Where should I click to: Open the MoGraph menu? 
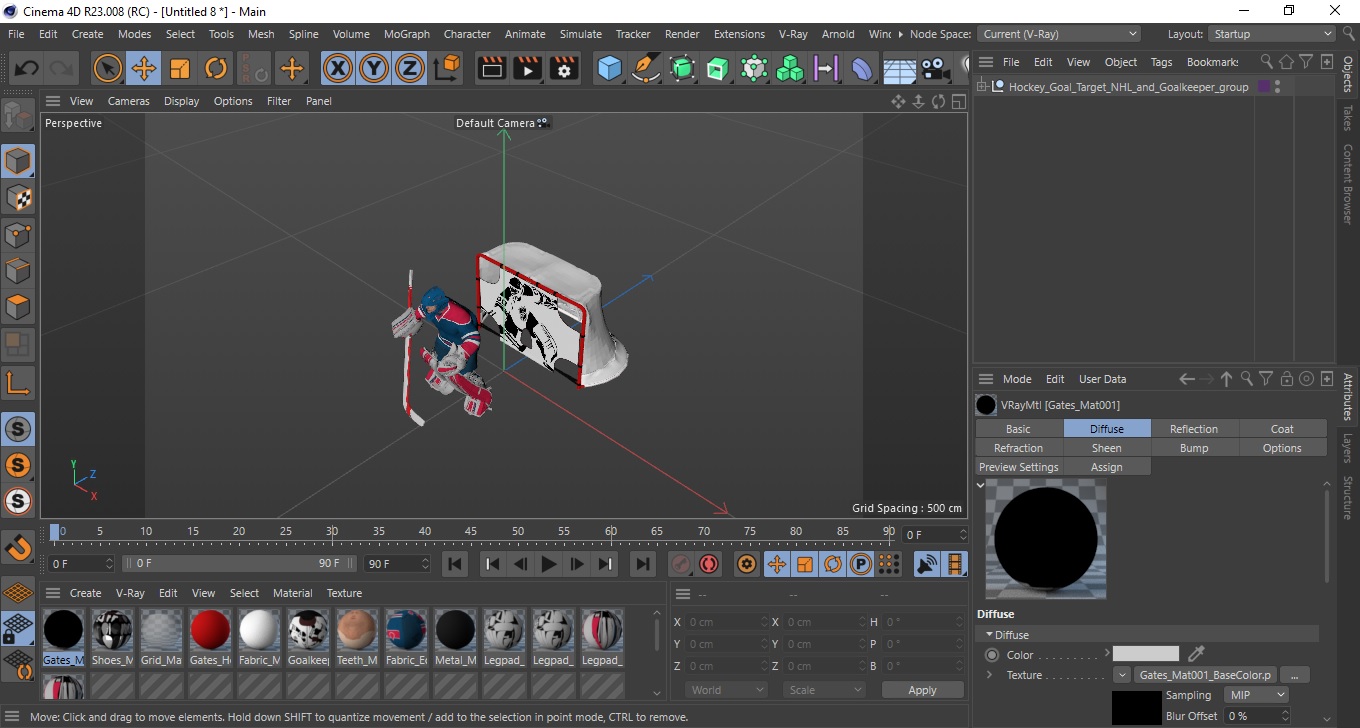[x=406, y=34]
